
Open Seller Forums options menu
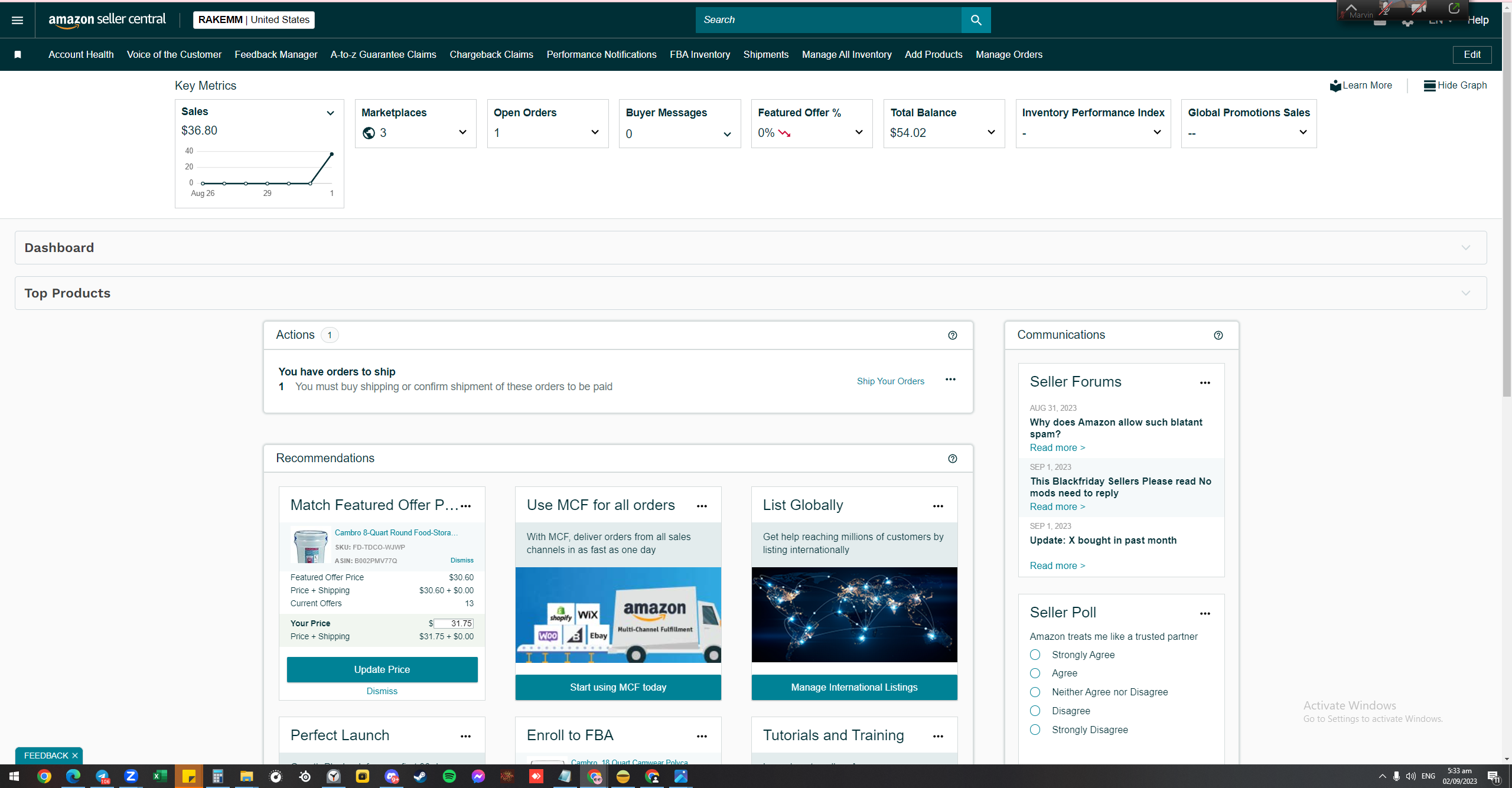tap(1205, 382)
